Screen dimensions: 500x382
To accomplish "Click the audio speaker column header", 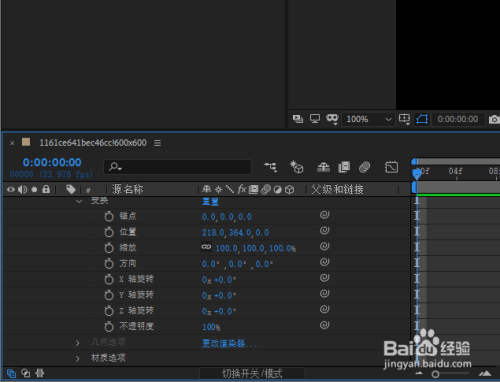I will click(22, 190).
